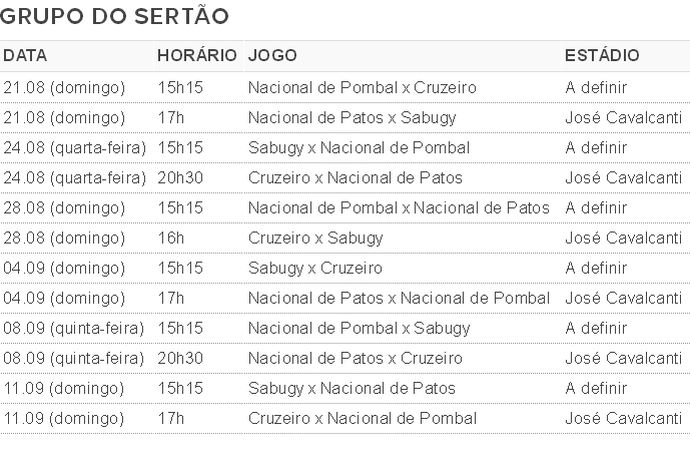The width and height of the screenshot is (690, 462).
Task: Select the 'Sabugy x Nacional de Pombal' match
Action: pyautogui.click(x=359, y=148)
